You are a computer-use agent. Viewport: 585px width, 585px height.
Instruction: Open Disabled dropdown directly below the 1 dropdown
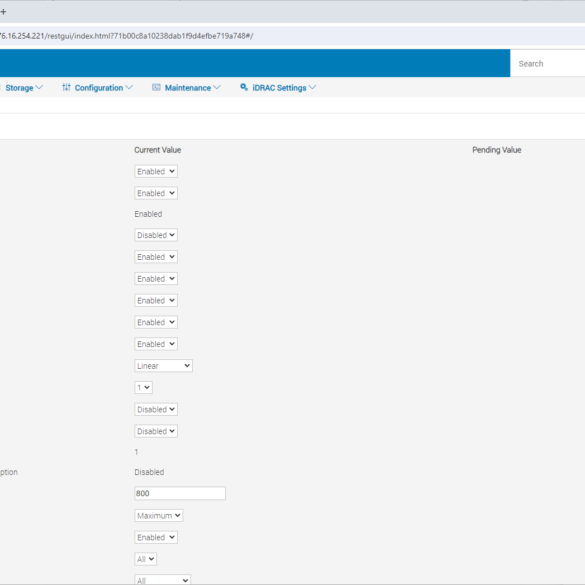pyautogui.click(x=156, y=409)
